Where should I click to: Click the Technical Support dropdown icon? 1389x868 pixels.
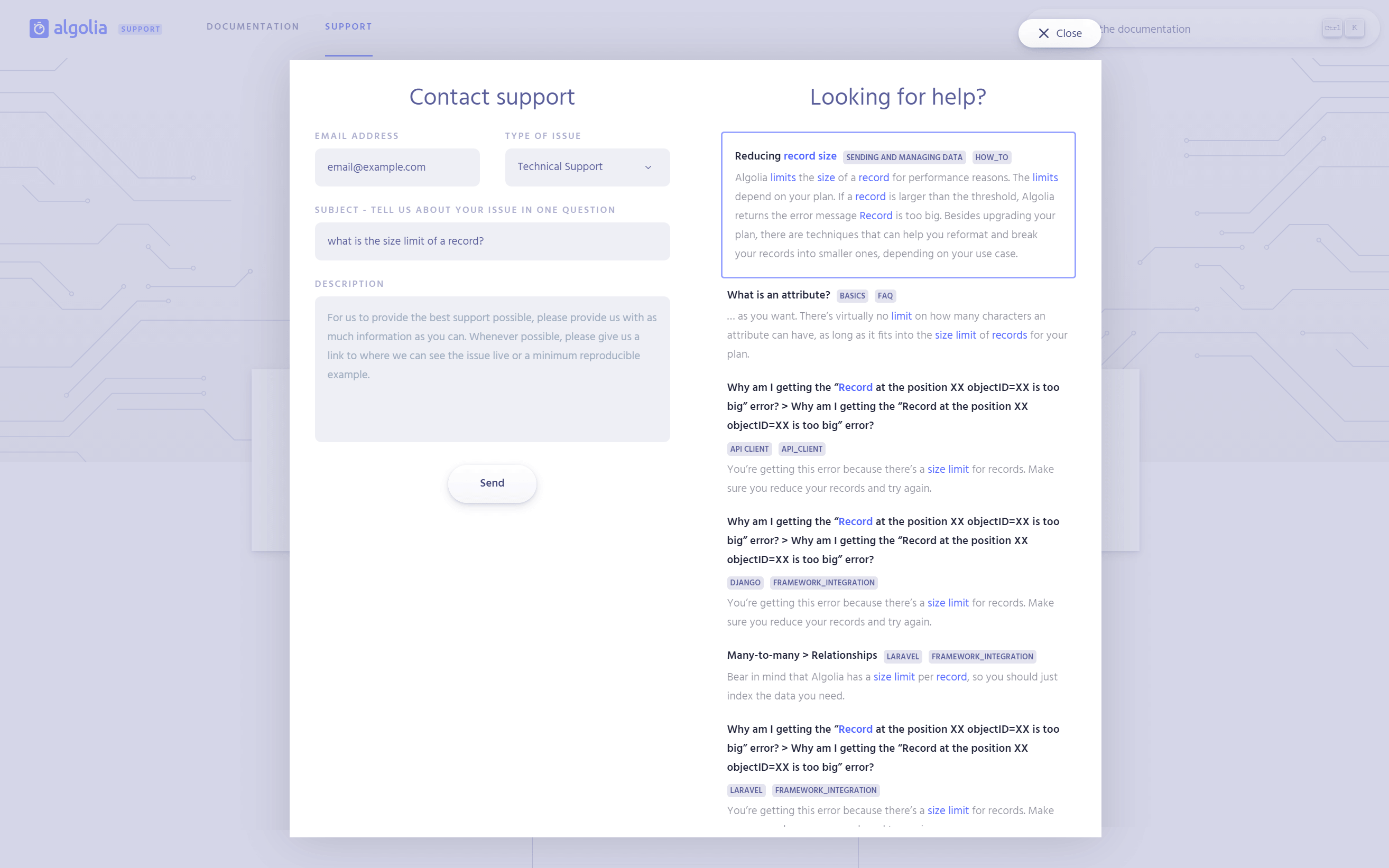point(649,167)
